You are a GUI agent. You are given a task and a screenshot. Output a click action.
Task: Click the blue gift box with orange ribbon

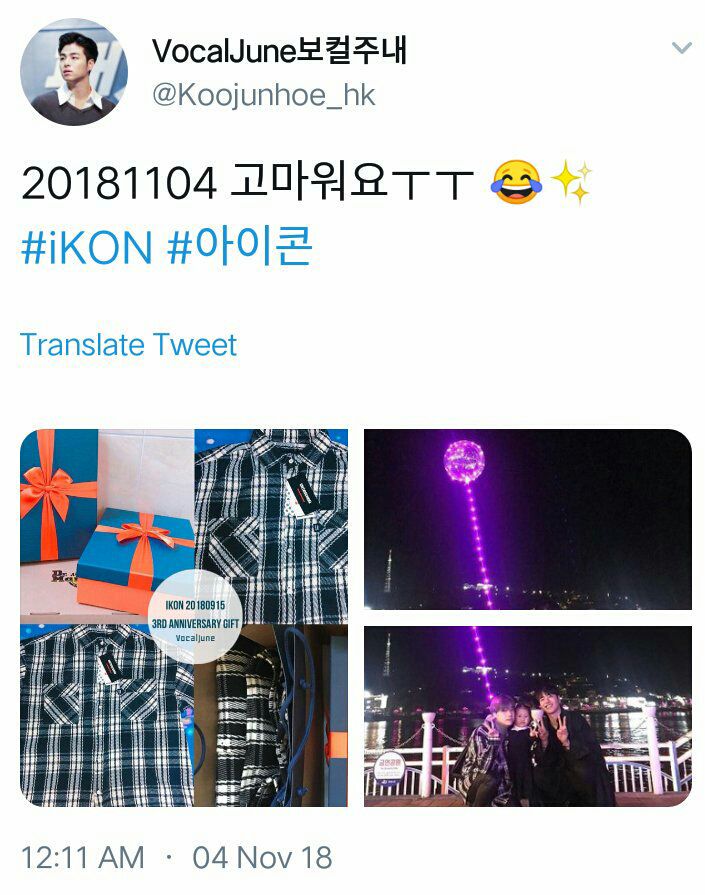point(135,559)
